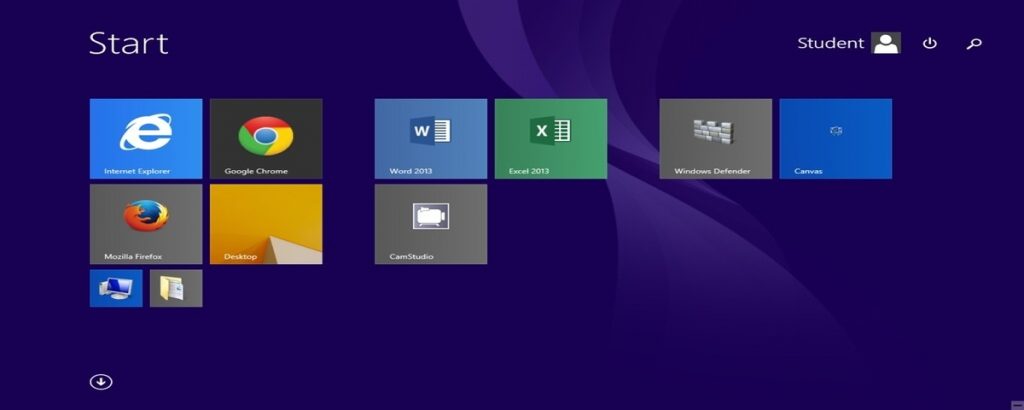Open the Internet Explorer tile

(x=146, y=138)
